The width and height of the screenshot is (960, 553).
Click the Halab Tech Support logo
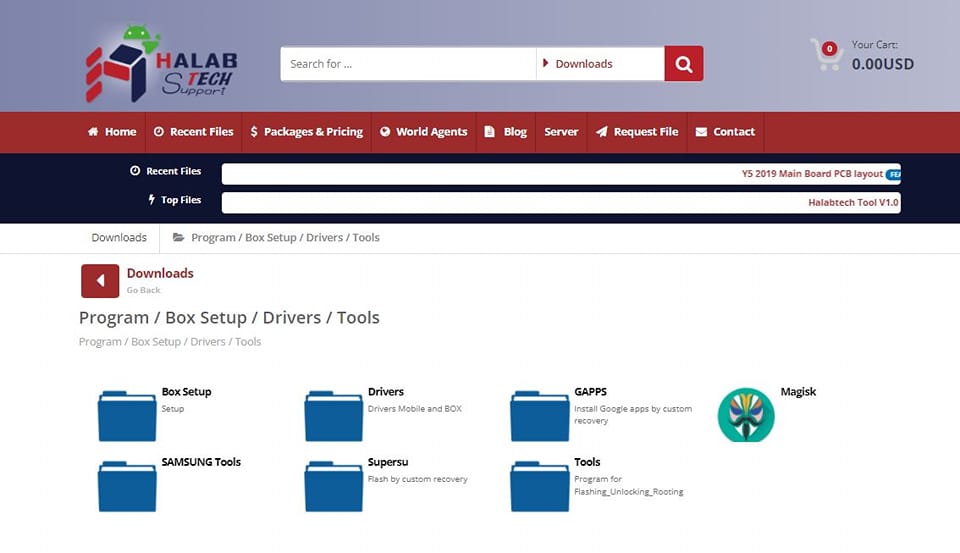click(x=162, y=63)
